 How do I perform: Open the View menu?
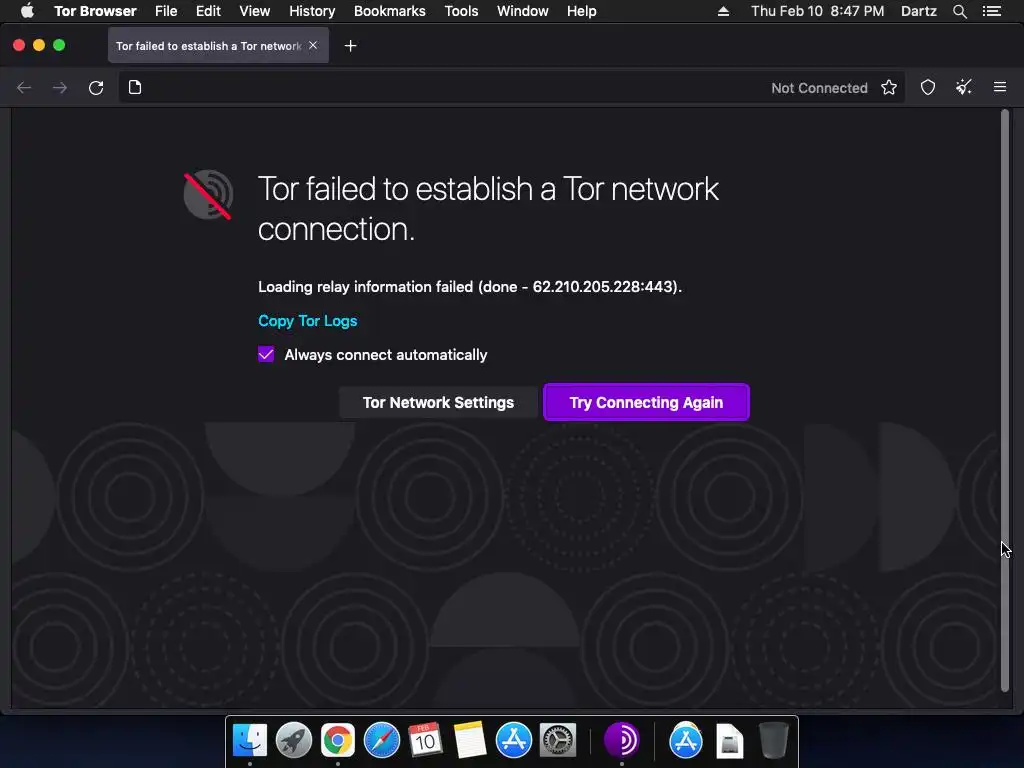255,11
